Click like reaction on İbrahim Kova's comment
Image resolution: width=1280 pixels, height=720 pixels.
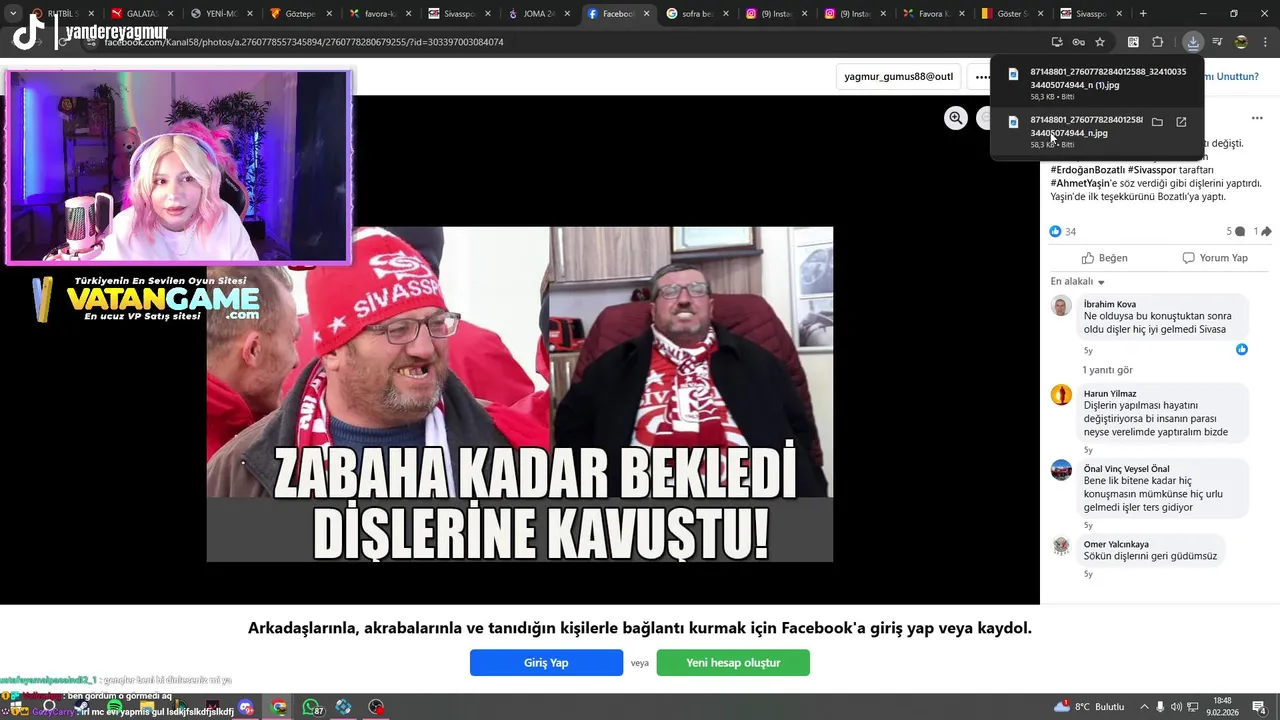point(1242,349)
